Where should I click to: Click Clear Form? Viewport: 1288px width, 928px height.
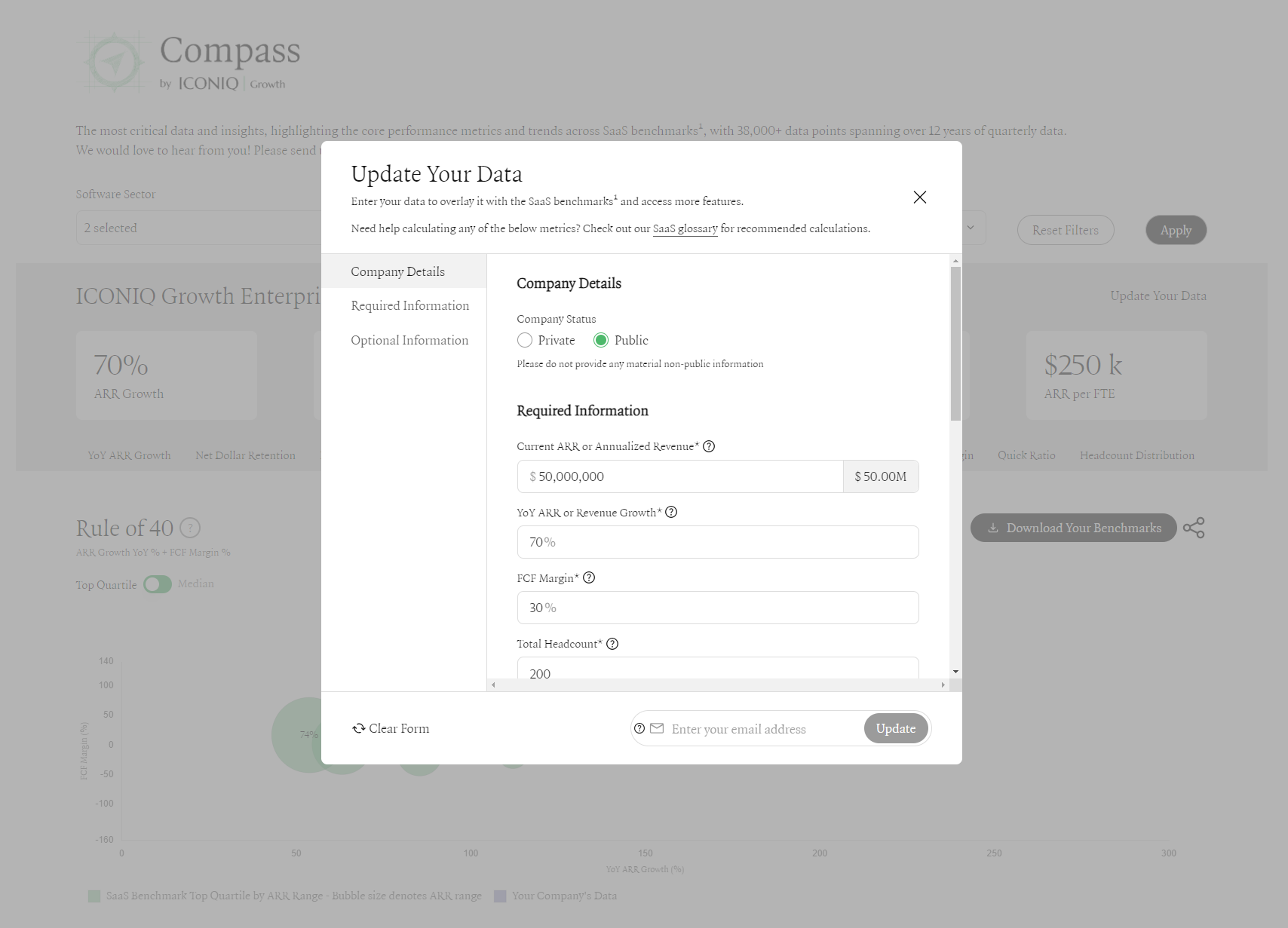click(x=391, y=728)
